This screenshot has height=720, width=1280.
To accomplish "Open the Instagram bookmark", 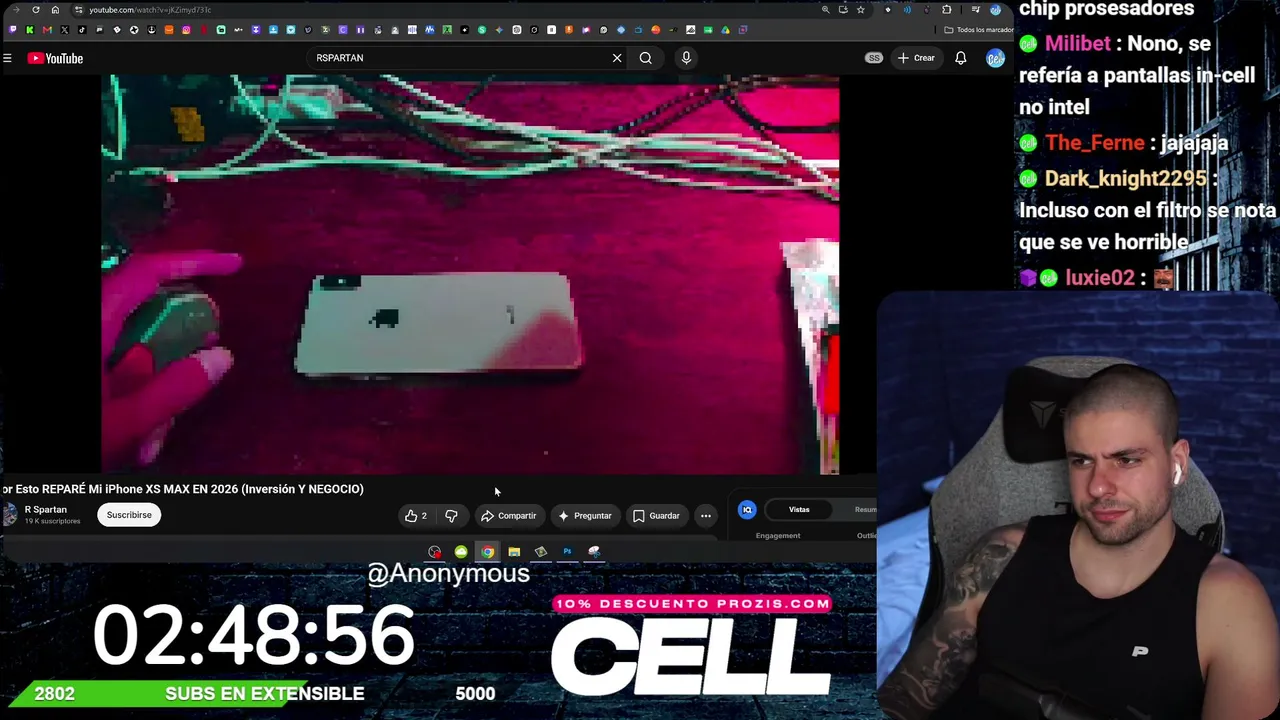I will [x=186, y=30].
